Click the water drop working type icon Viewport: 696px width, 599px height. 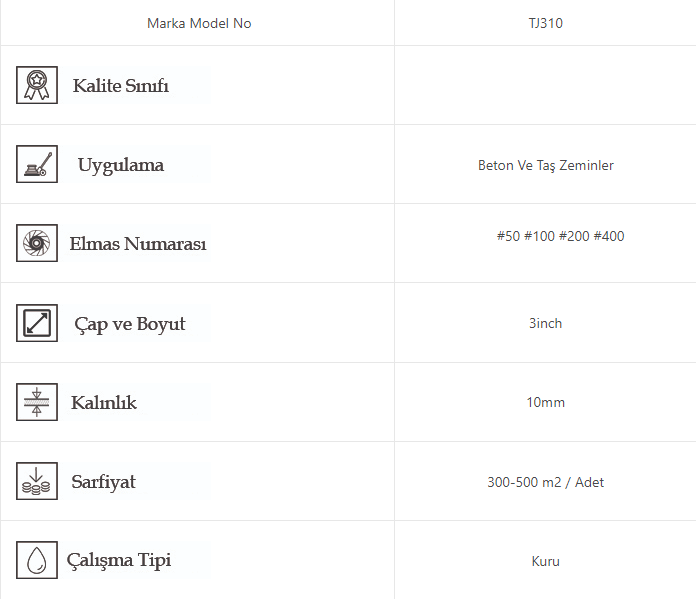pyautogui.click(x=37, y=560)
